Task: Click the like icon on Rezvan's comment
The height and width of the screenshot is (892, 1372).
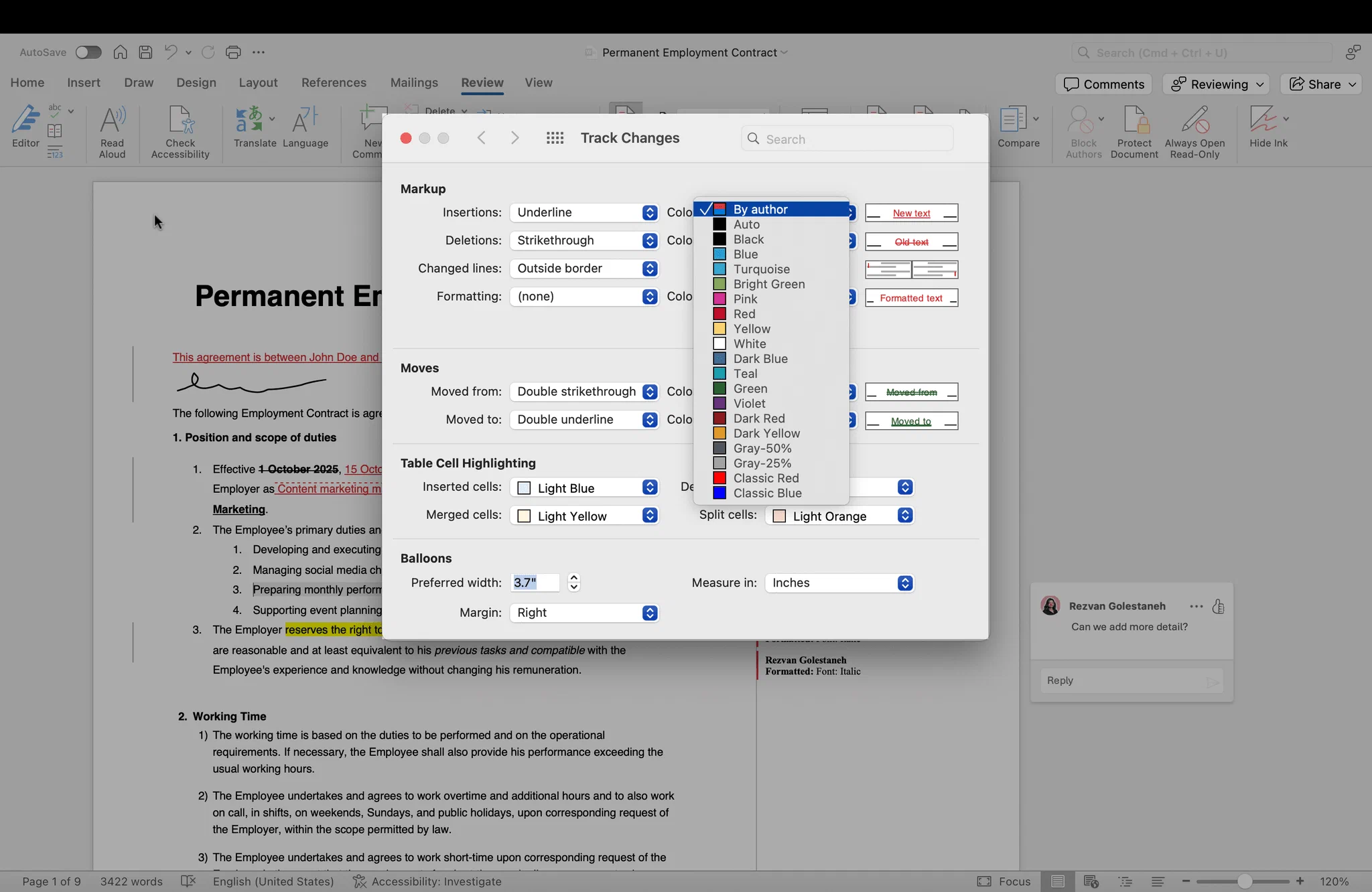Action: [x=1218, y=607]
